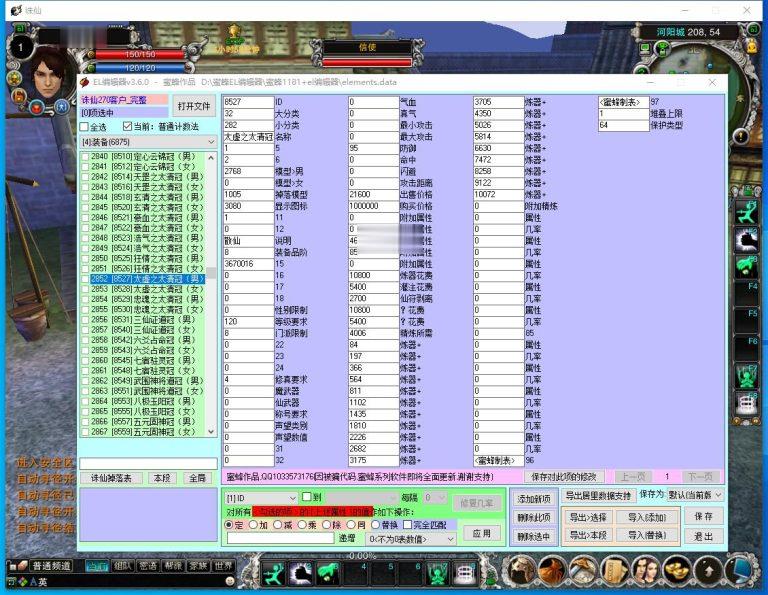
Task: Open the wooden book quest icon
Action: pos(615,571)
